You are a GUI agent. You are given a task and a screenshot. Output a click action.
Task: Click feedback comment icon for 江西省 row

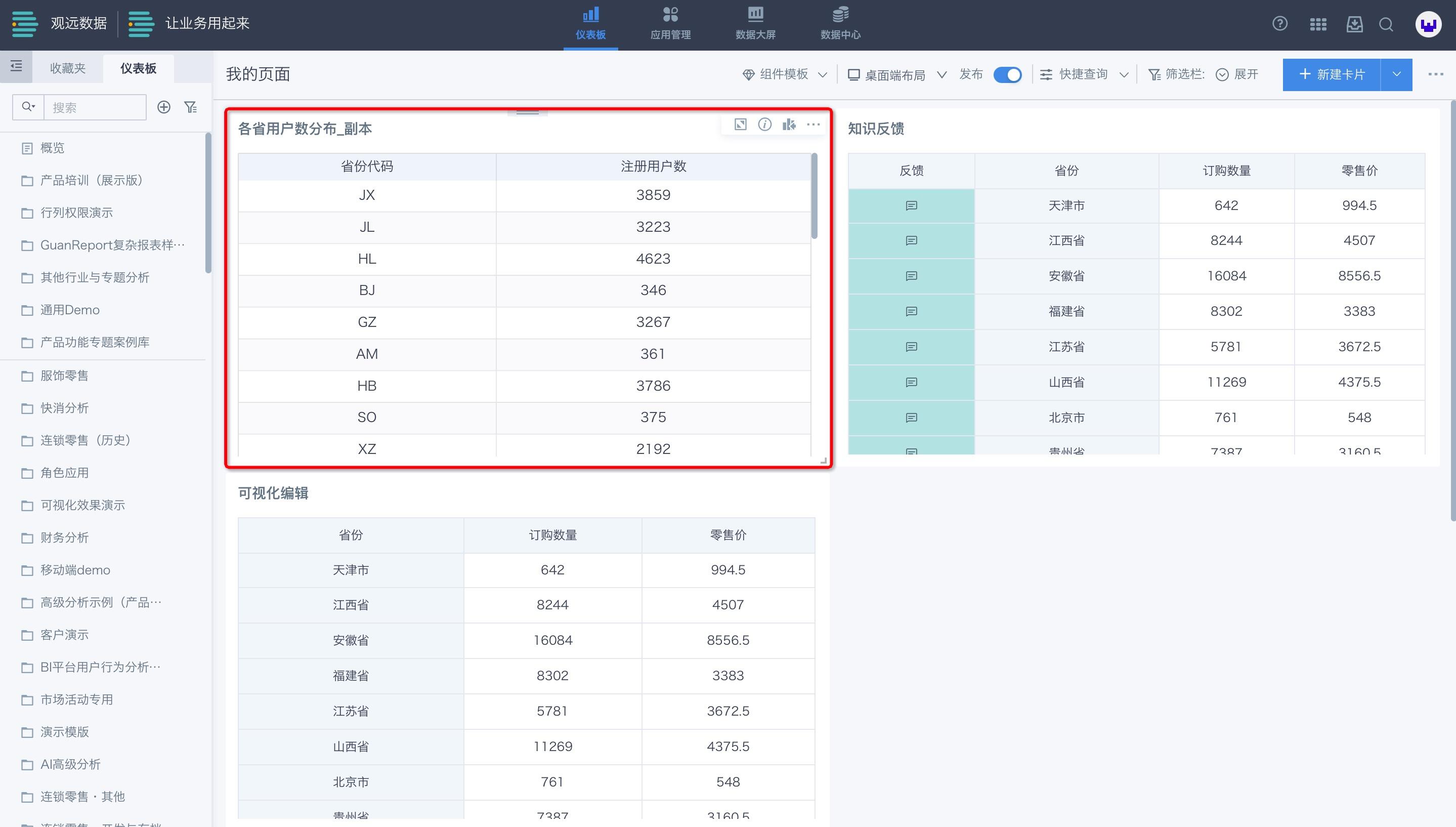point(911,241)
